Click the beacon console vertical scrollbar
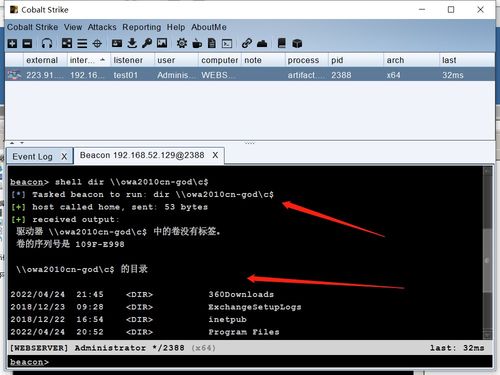500x375 pixels. coord(488,253)
